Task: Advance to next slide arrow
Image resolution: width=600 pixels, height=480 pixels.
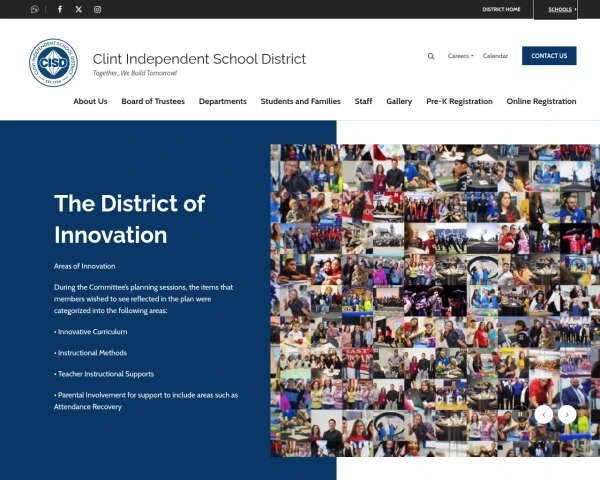Action: 567,414
